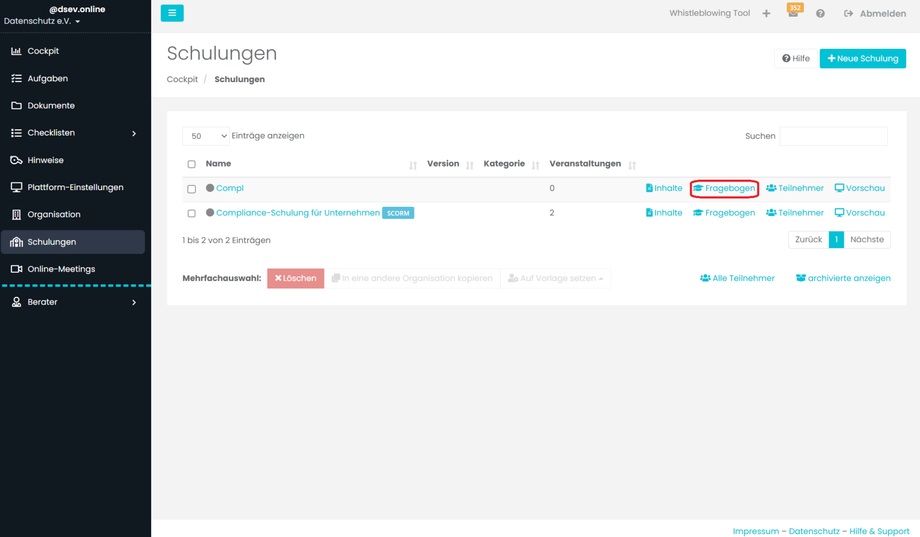Check the Compliance-Schulung für Unternehmen row checkbox
Screen dimensions: 920x537
click(x=191, y=214)
